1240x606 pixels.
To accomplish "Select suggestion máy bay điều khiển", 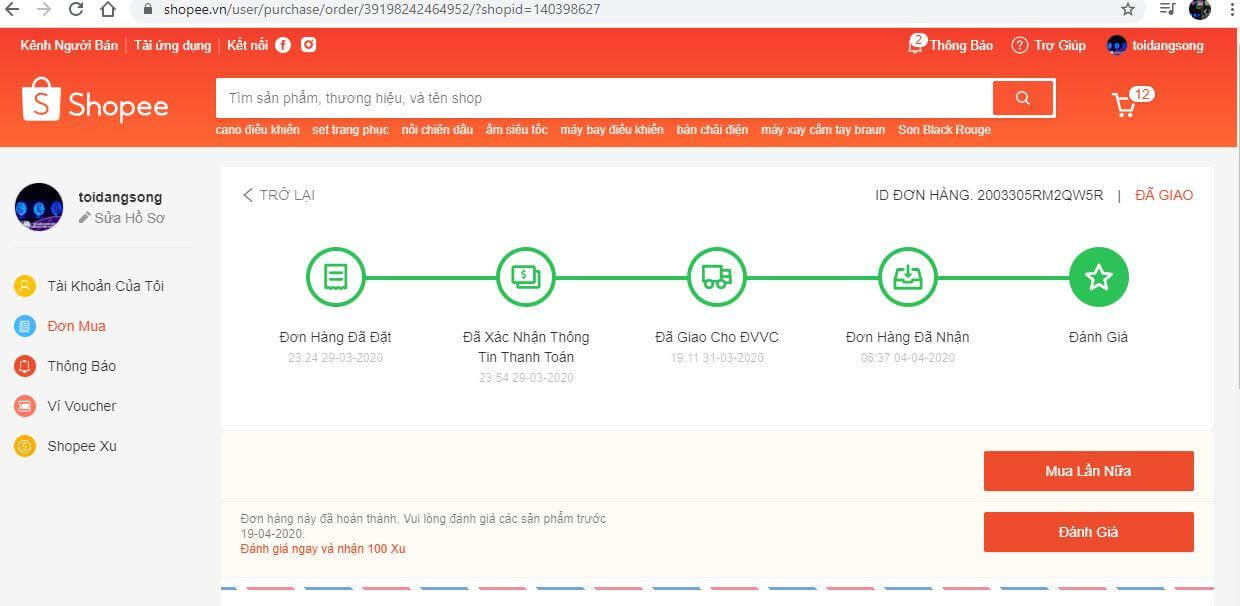I will pos(612,130).
